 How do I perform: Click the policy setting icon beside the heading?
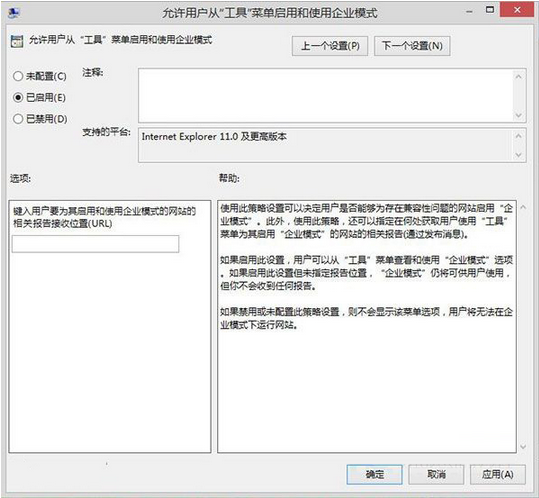(16, 41)
